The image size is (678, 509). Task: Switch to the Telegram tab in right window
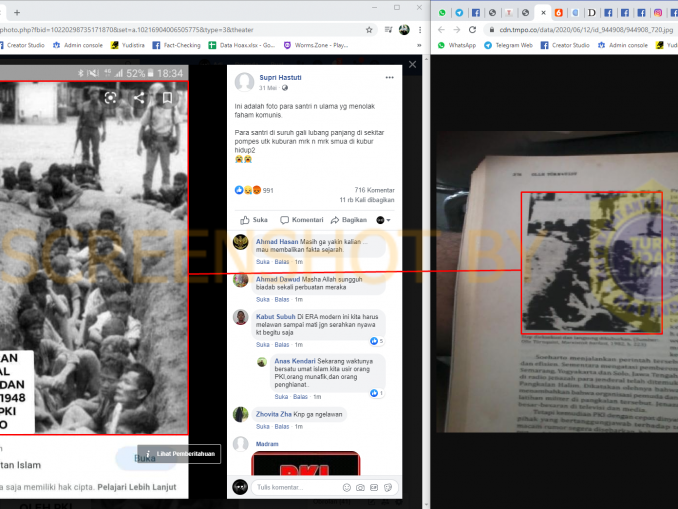point(459,13)
